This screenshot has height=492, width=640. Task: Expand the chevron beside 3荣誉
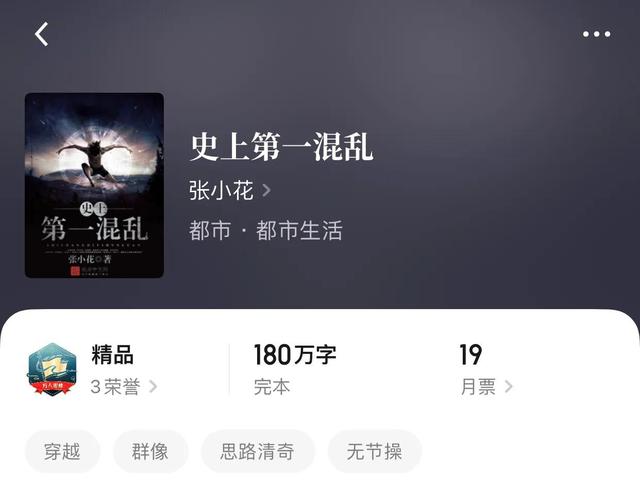click(153, 386)
